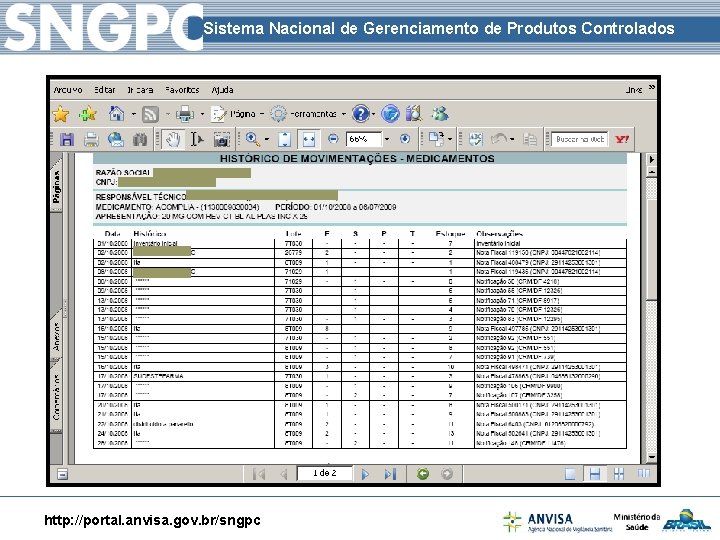The height and width of the screenshot is (540, 720).
Task: Open the Ajuda menu
Action: (222, 90)
